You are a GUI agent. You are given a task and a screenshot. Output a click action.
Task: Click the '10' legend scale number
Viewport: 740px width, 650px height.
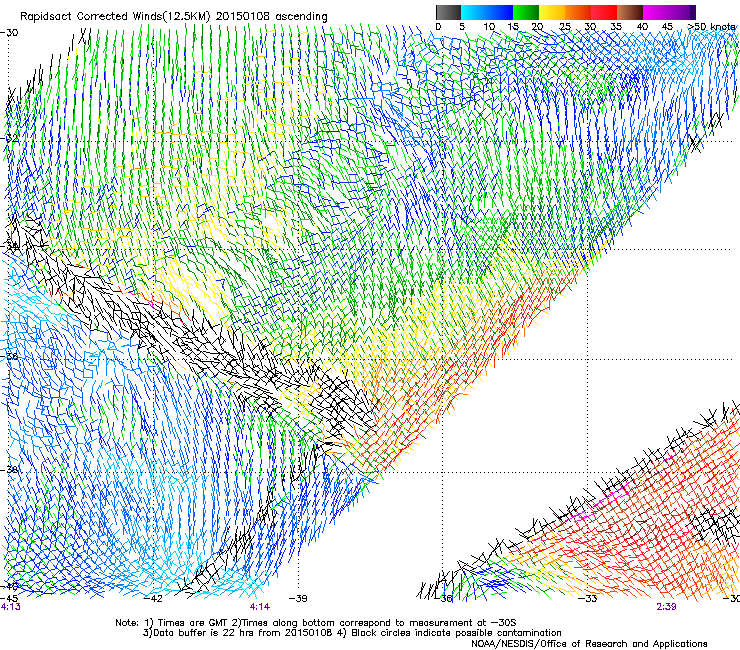(x=489, y=27)
